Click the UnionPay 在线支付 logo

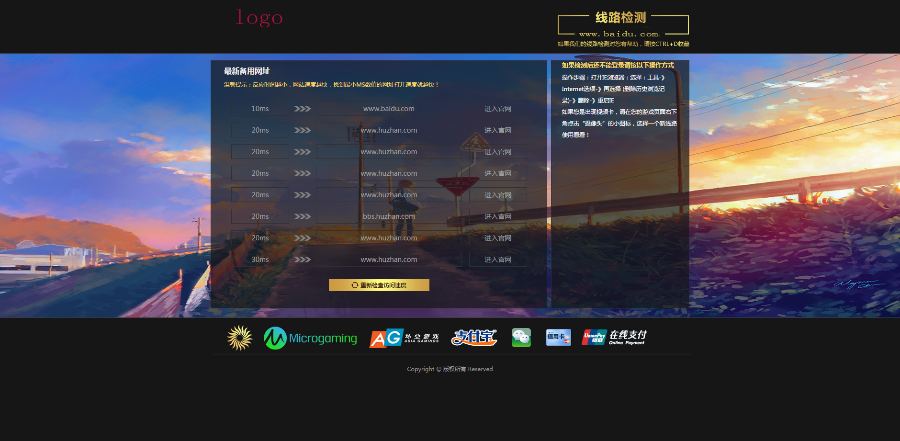pos(614,338)
